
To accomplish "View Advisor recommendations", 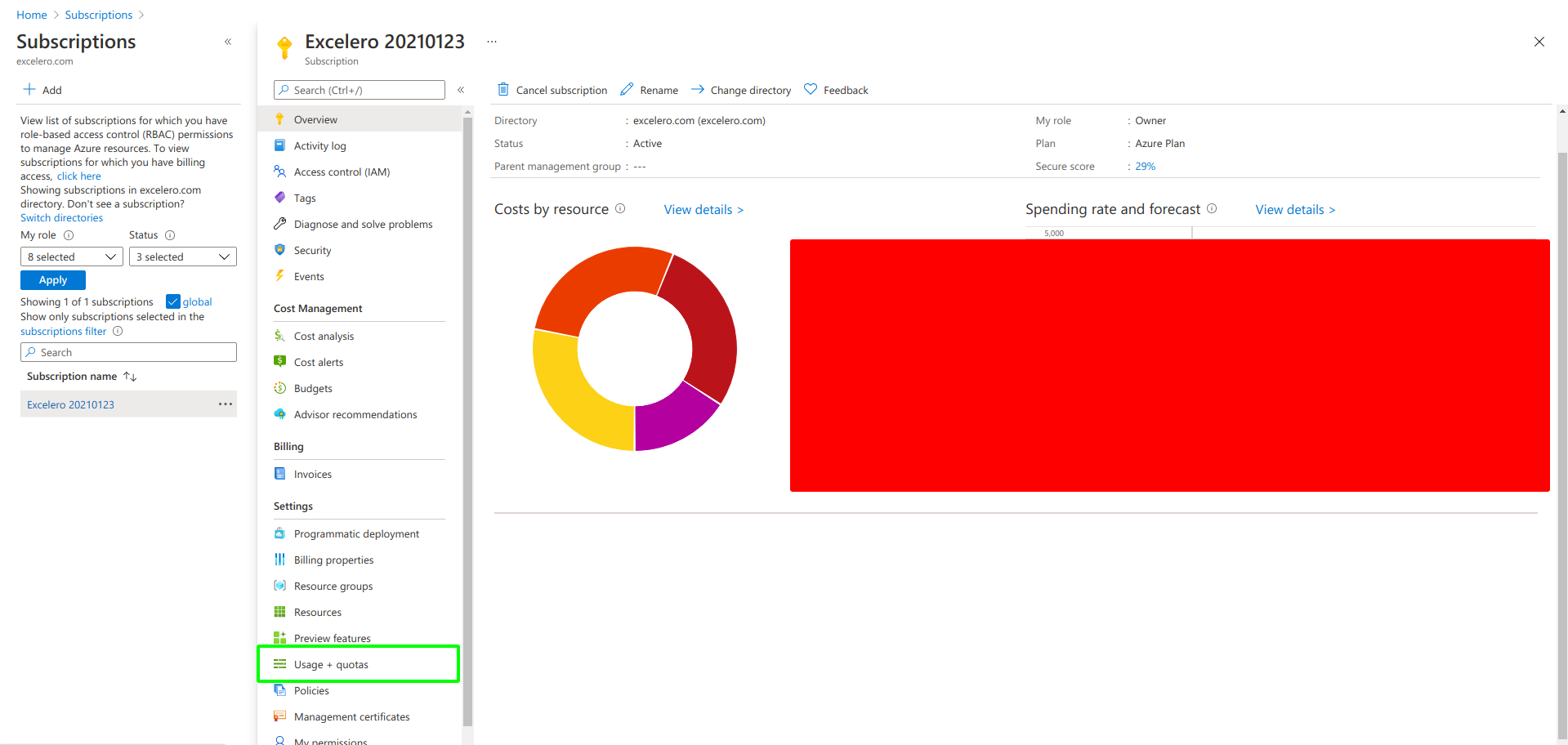I will pos(355,414).
